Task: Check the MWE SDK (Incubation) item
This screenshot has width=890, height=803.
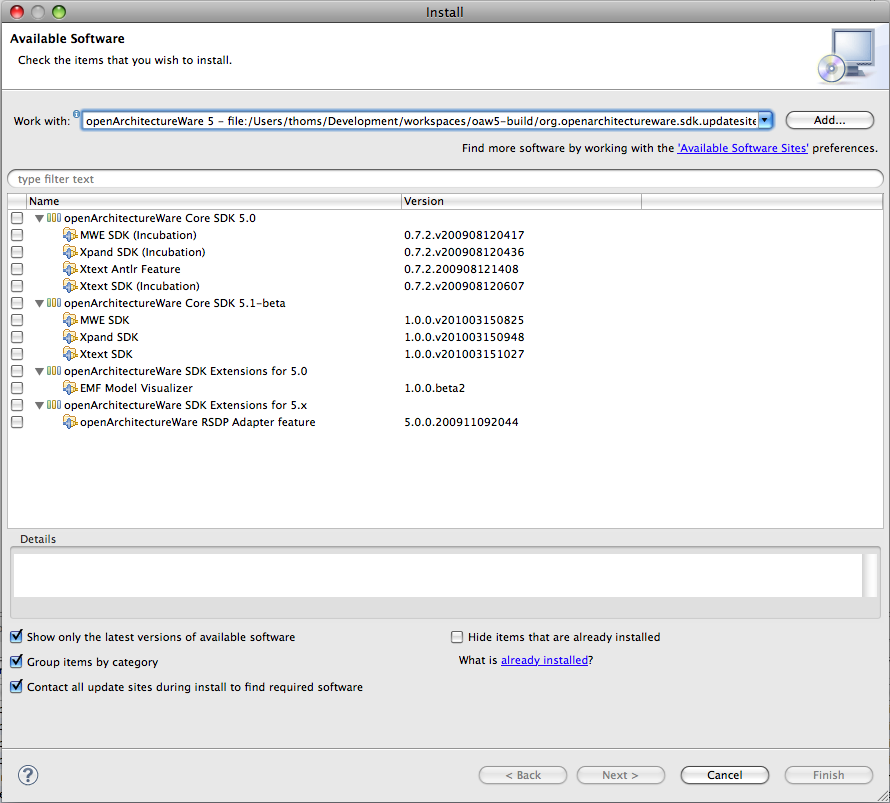Action: 17,235
